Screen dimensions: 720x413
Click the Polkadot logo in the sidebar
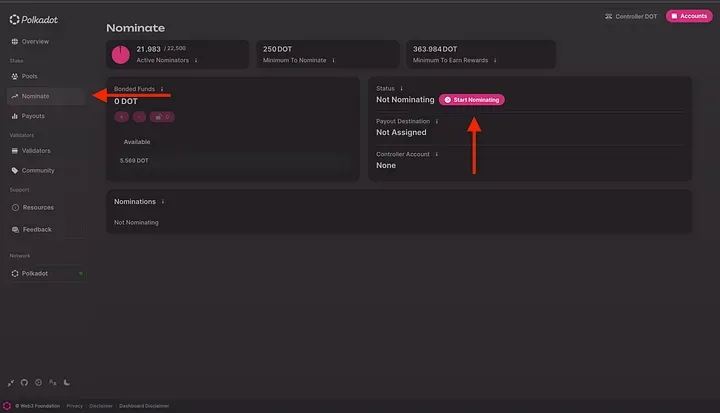[x=34, y=19]
